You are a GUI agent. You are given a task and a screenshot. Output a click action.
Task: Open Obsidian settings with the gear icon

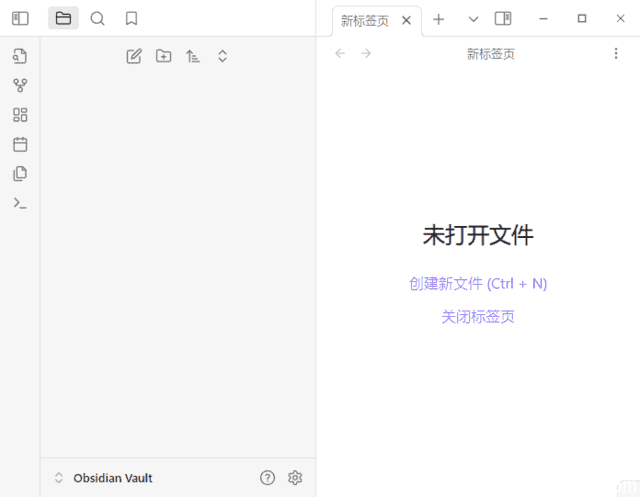click(x=295, y=478)
